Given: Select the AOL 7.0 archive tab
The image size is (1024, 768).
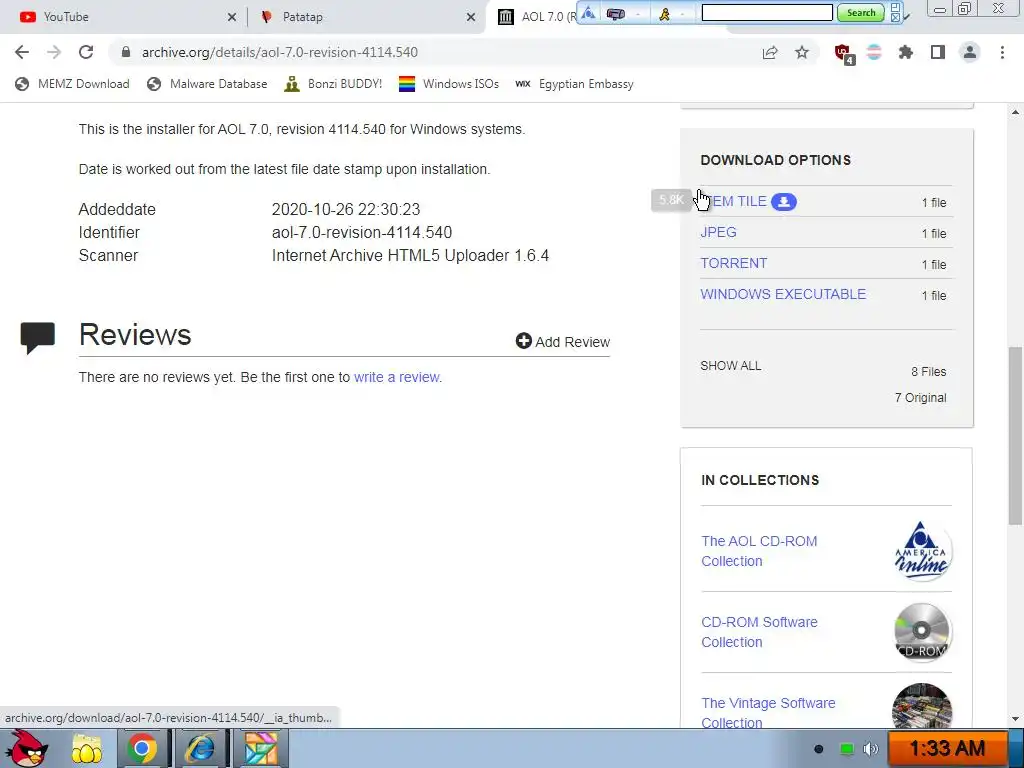Looking at the screenshot, I should [536, 17].
